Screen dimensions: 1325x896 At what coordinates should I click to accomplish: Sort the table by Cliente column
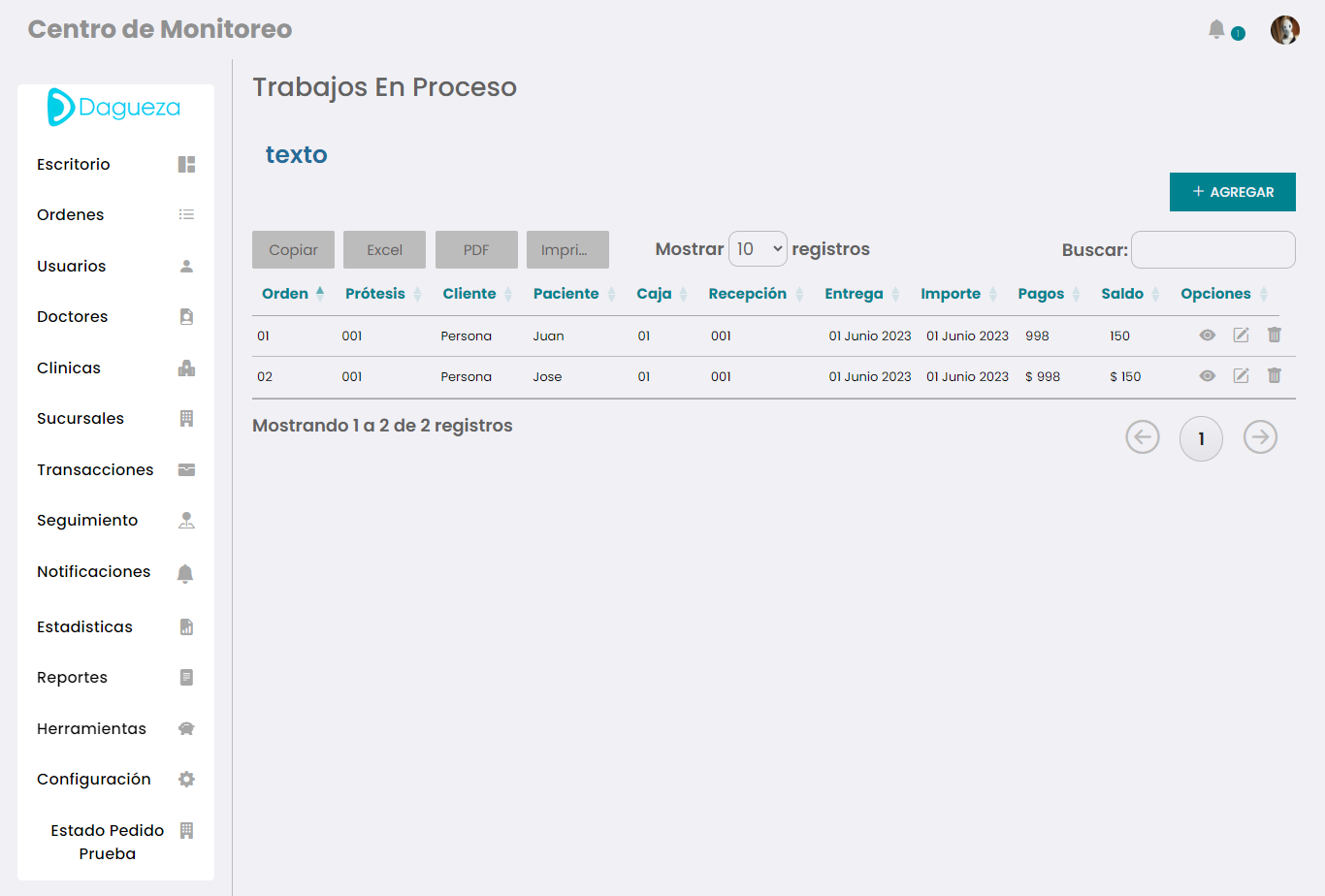point(469,294)
